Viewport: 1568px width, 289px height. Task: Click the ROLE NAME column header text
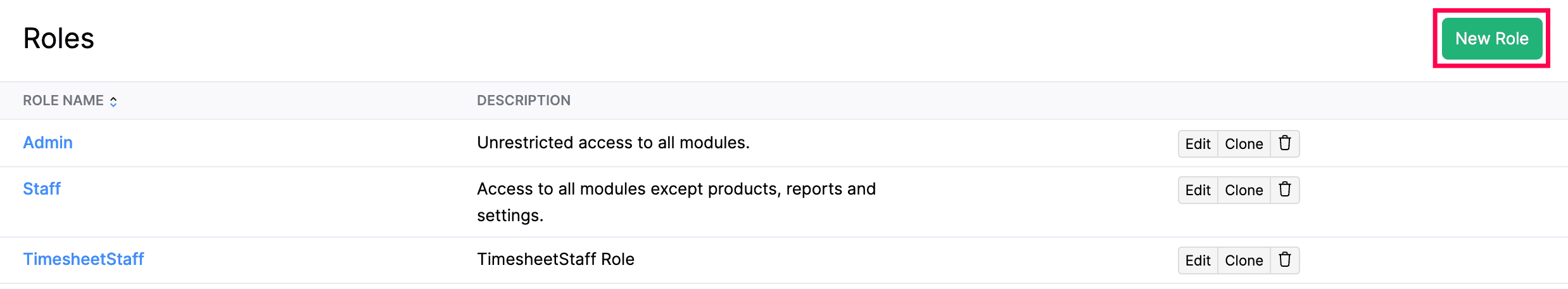63,101
